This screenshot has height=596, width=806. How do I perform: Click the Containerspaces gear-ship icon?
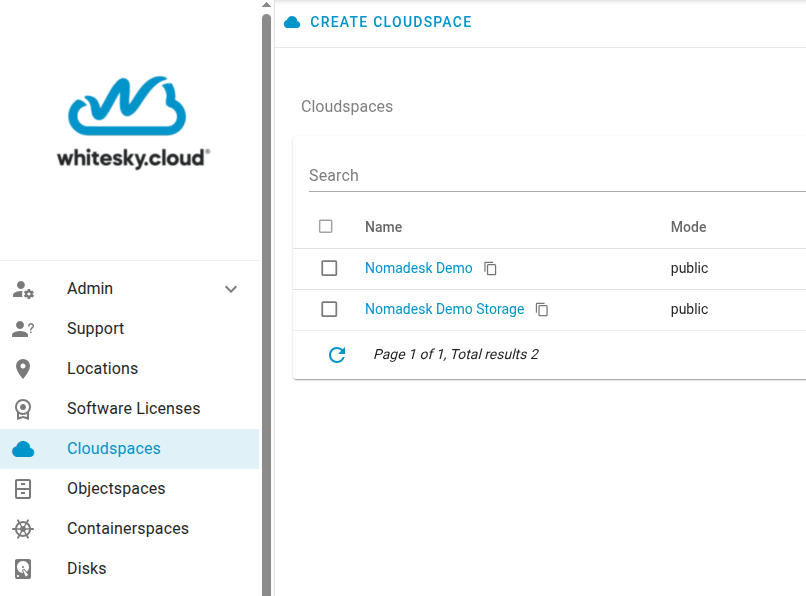[24, 528]
